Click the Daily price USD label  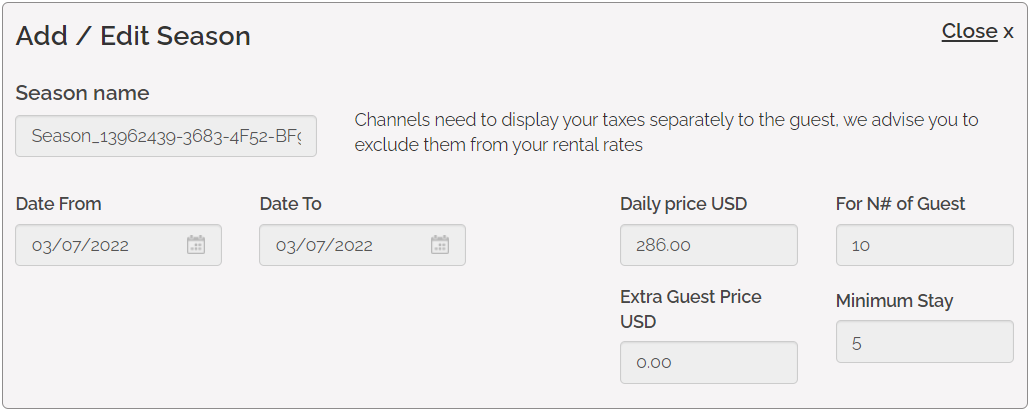[683, 204]
